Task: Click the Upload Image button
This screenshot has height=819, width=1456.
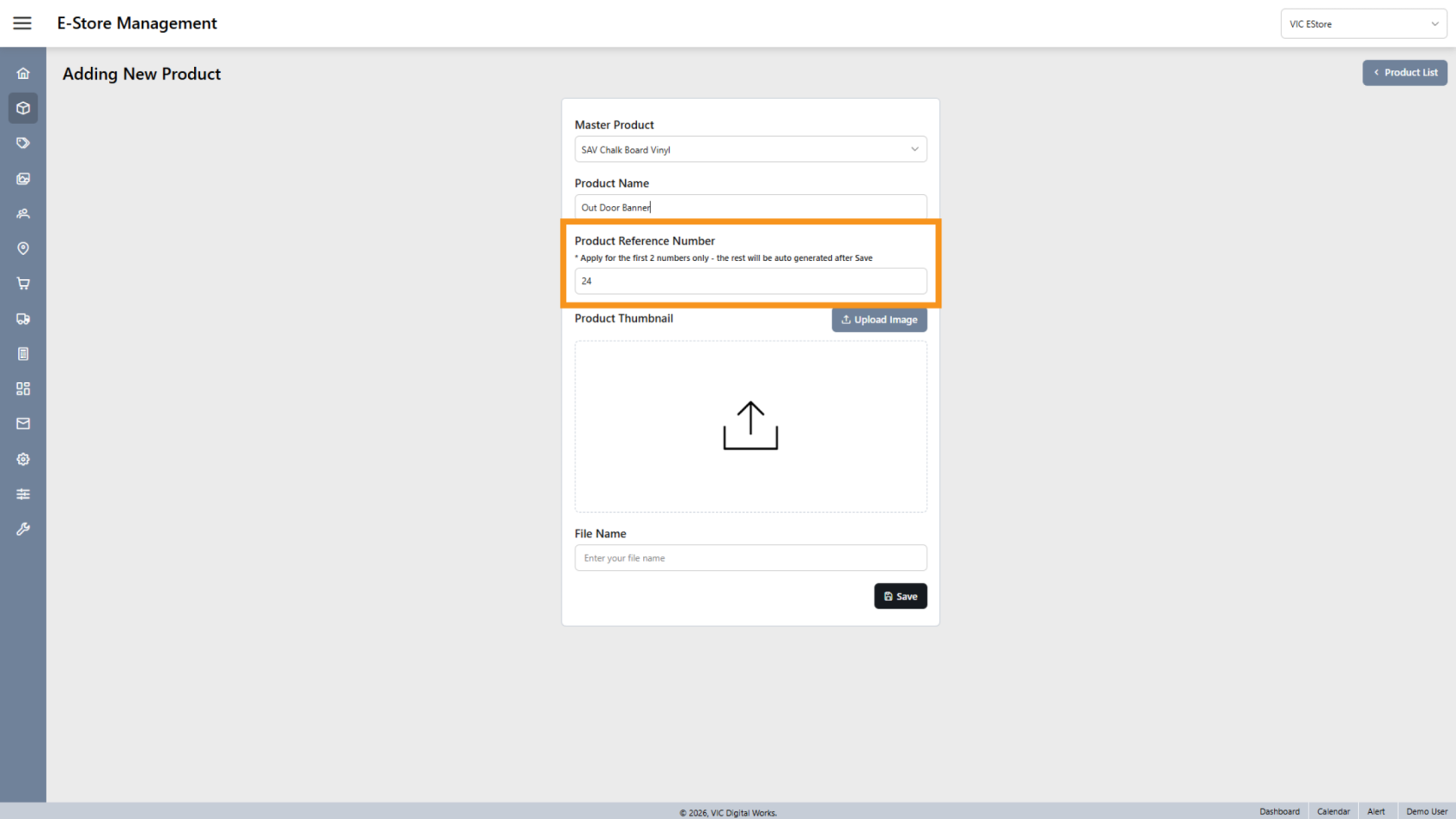Action: (x=879, y=320)
